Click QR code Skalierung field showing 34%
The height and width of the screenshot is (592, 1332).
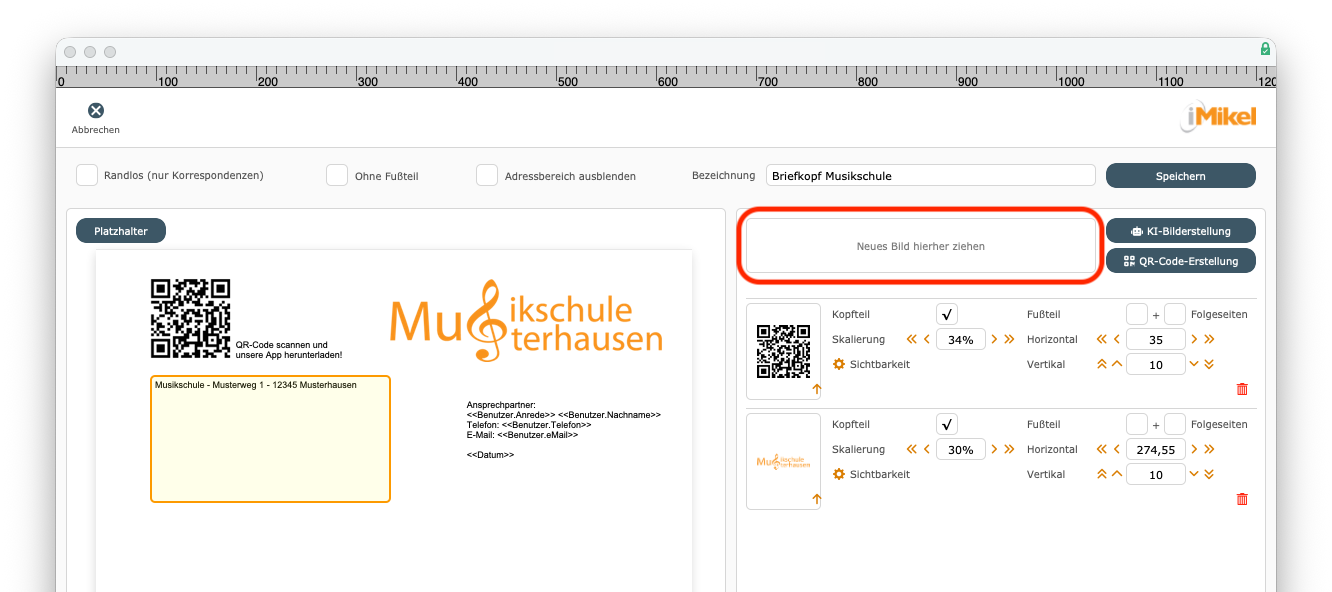[961, 339]
